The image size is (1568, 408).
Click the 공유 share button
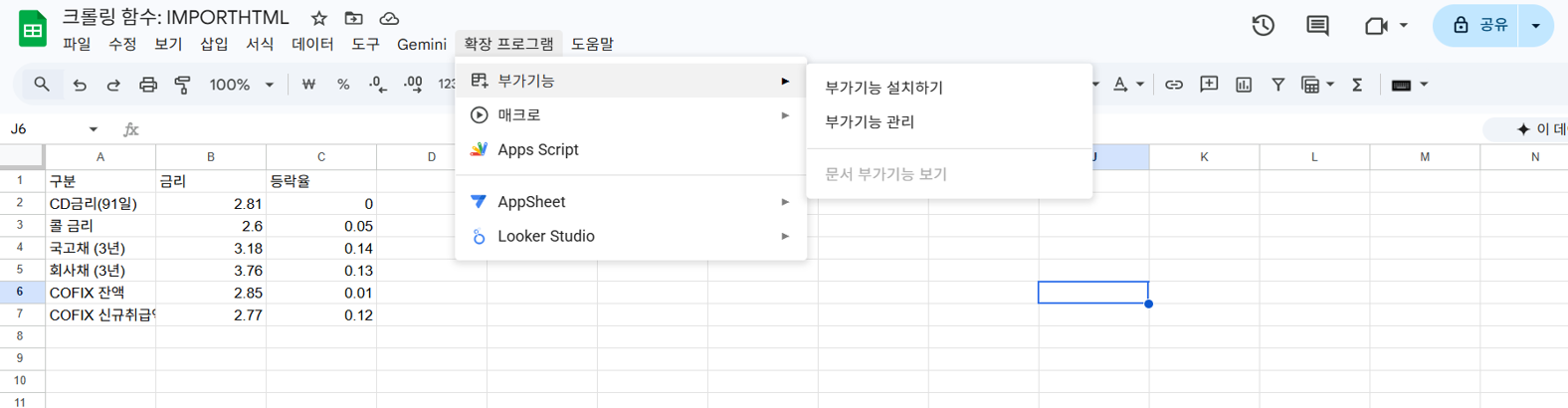click(x=1480, y=26)
